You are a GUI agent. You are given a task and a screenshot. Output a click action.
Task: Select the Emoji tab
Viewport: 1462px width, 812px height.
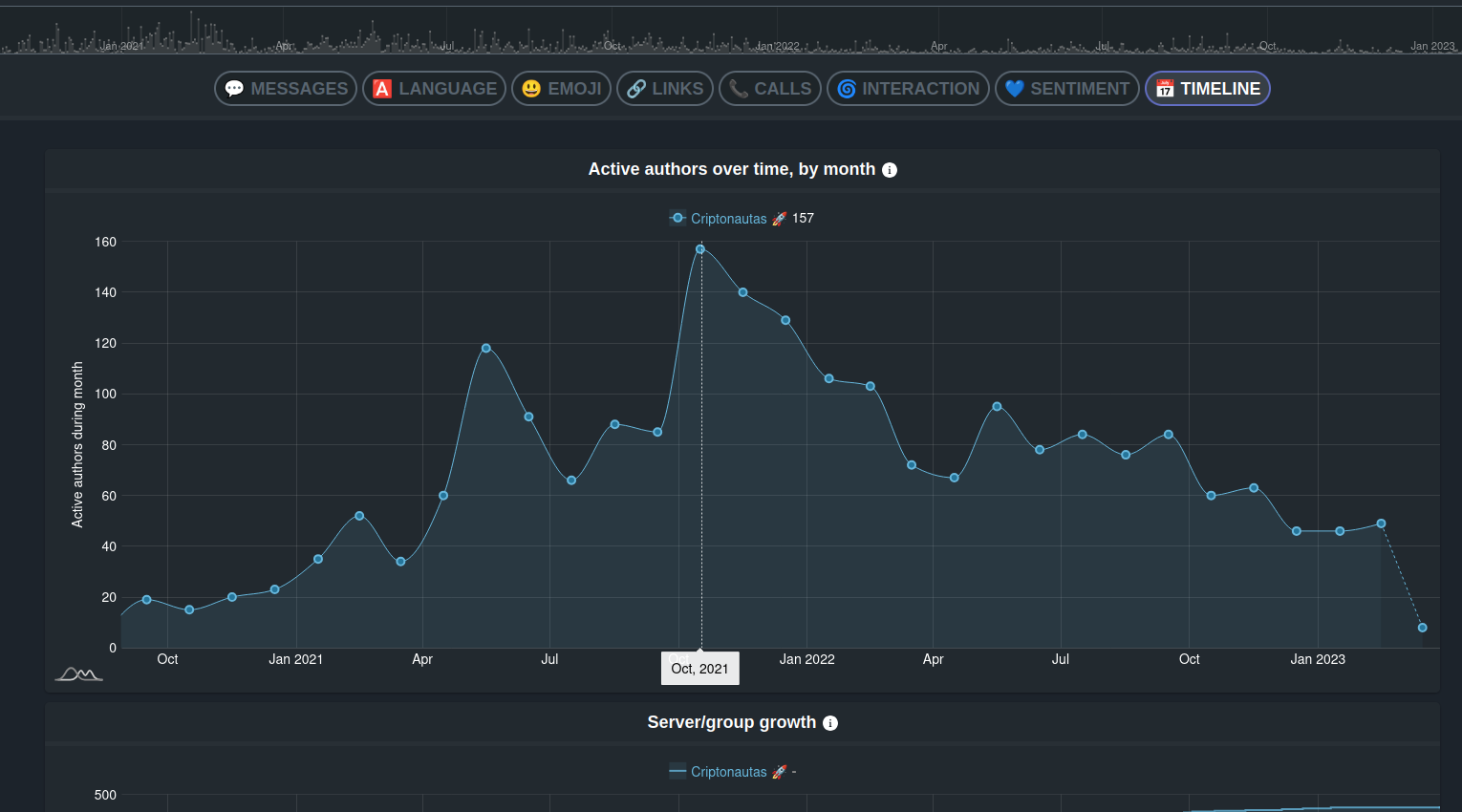(561, 89)
